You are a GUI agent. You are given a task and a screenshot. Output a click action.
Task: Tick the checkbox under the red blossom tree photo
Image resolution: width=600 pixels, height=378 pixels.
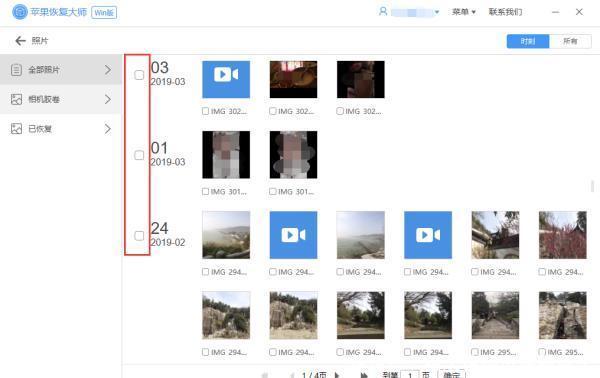point(542,272)
